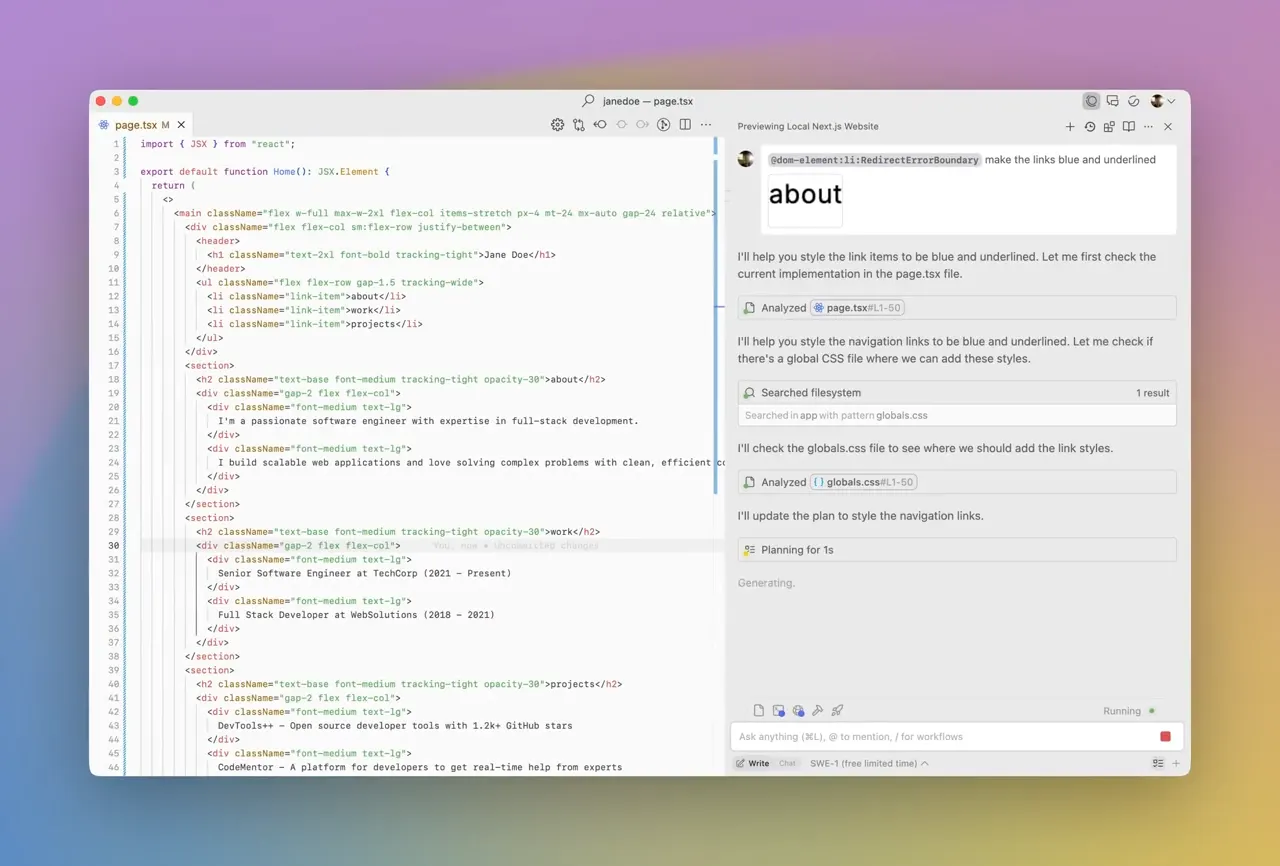
Task: Select the page.tsx editor tab
Action: [x=138, y=124]
